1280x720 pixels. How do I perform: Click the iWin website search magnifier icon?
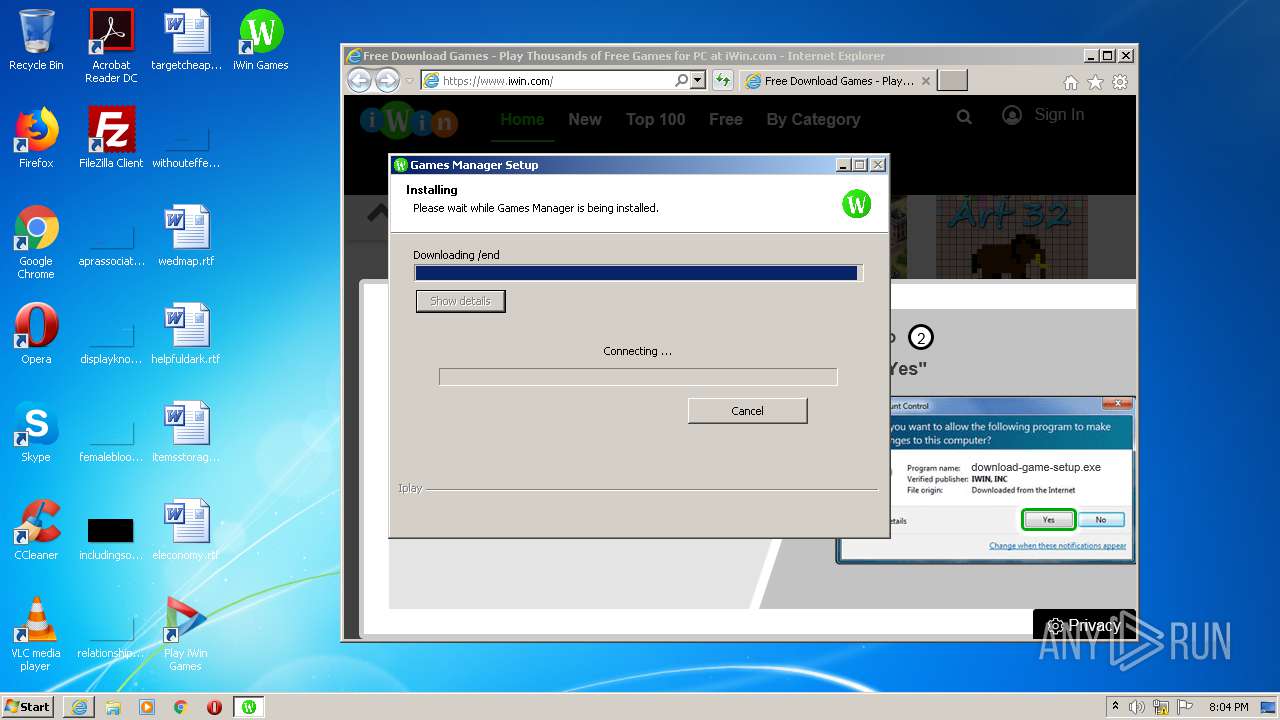[x=964, y=117]
